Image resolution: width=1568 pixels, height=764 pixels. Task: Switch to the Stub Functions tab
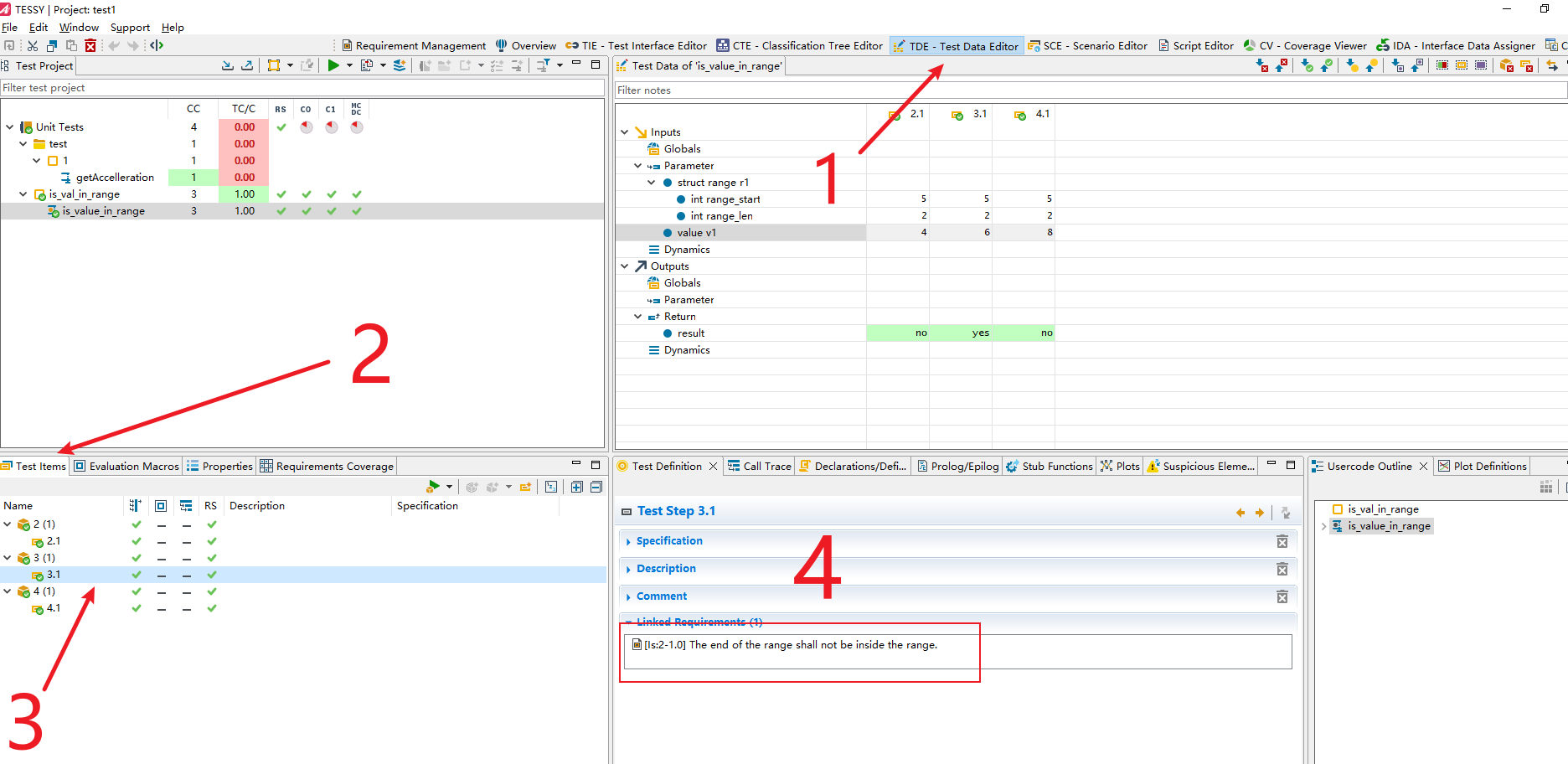(x=1050, y=467)
